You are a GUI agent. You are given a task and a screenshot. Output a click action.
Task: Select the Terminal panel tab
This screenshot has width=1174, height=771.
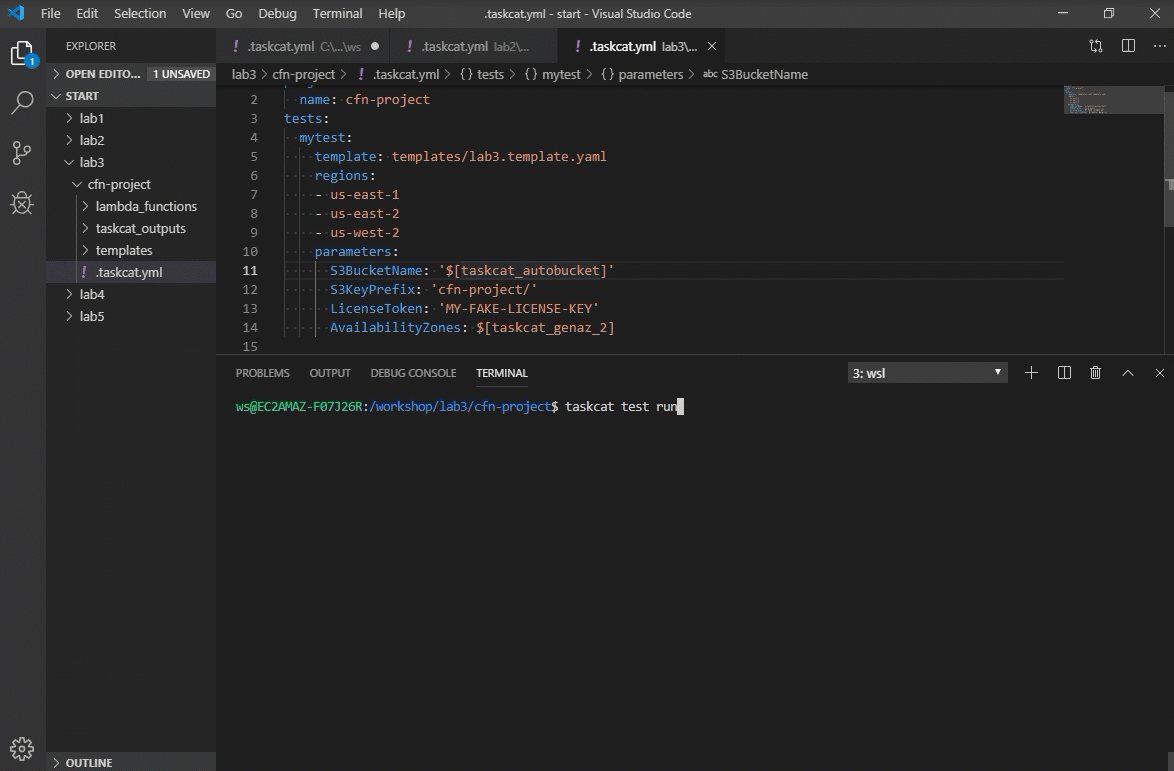click(502, 373)
